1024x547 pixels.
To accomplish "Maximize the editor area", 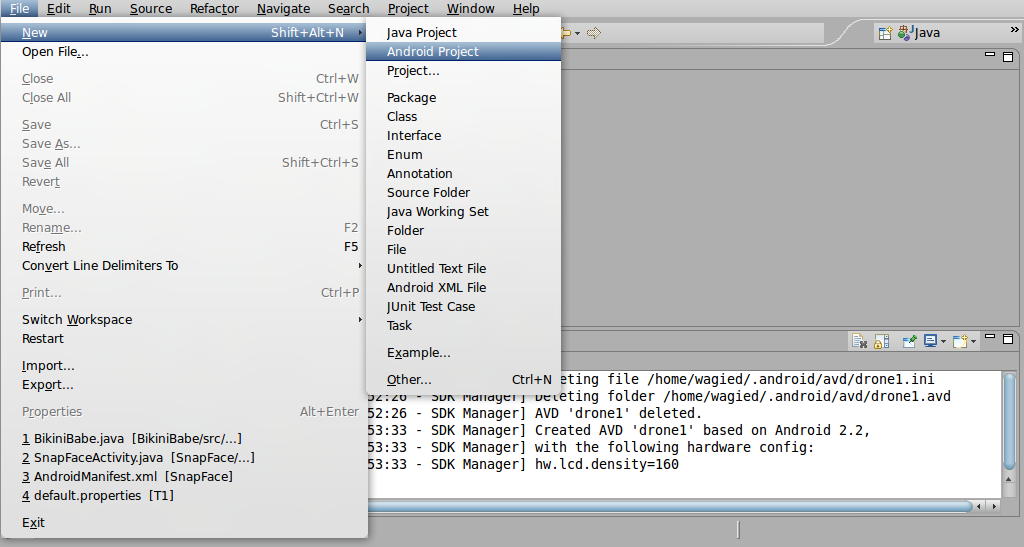I will point(1008,57).
